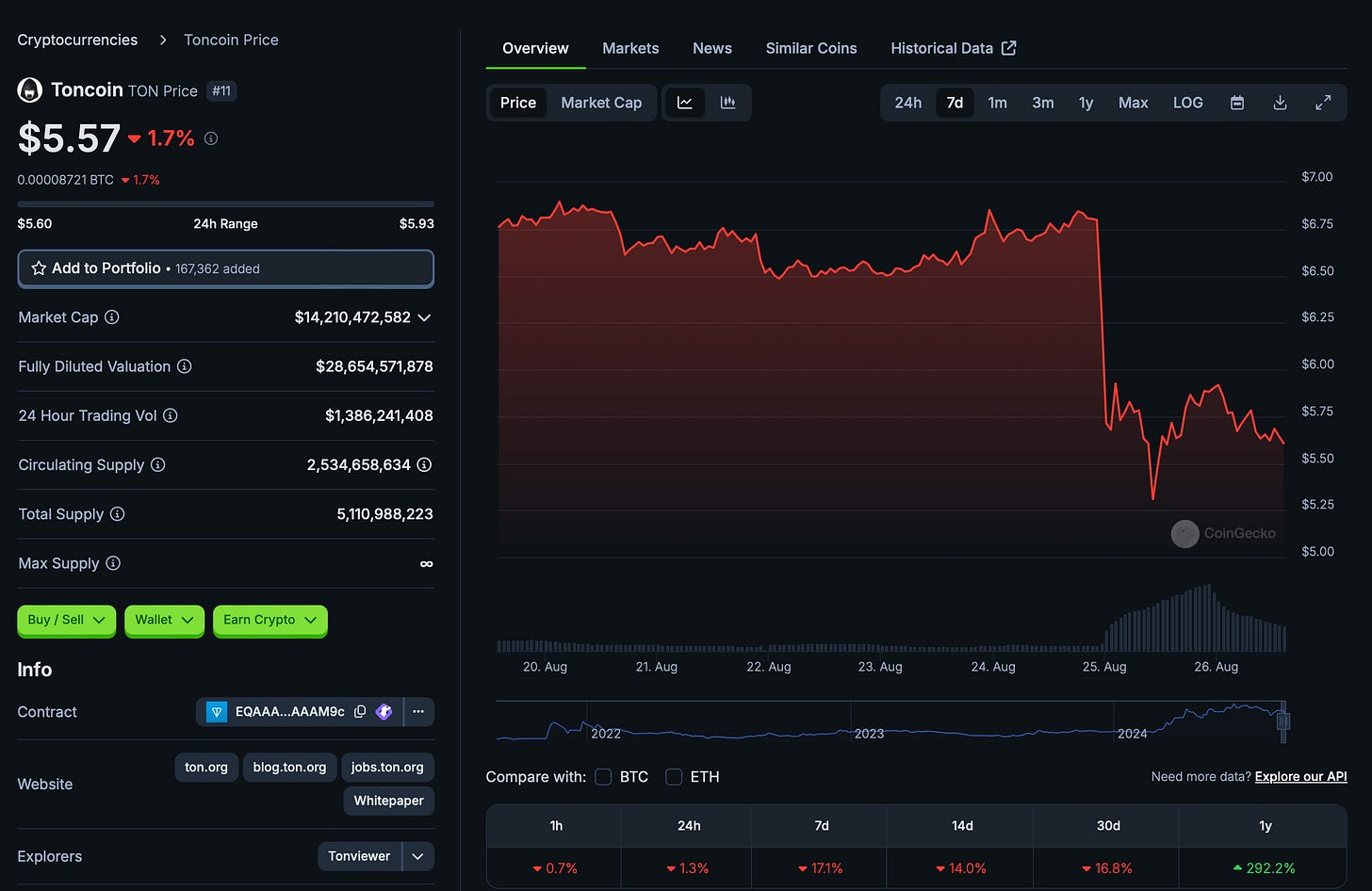The height and width of the screenshot is (891, 1372).
Task: Open the Buy / Sell dropdown
Action: 66,620
